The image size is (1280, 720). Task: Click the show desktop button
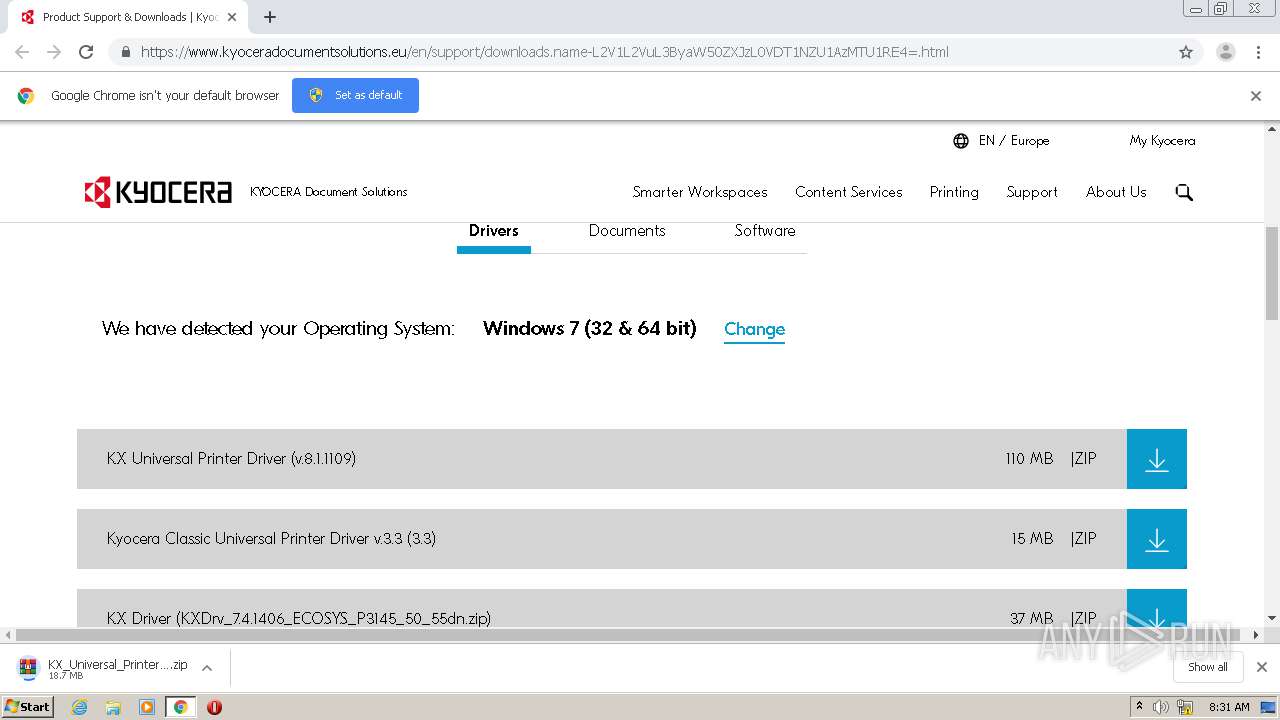[1268, 707]
